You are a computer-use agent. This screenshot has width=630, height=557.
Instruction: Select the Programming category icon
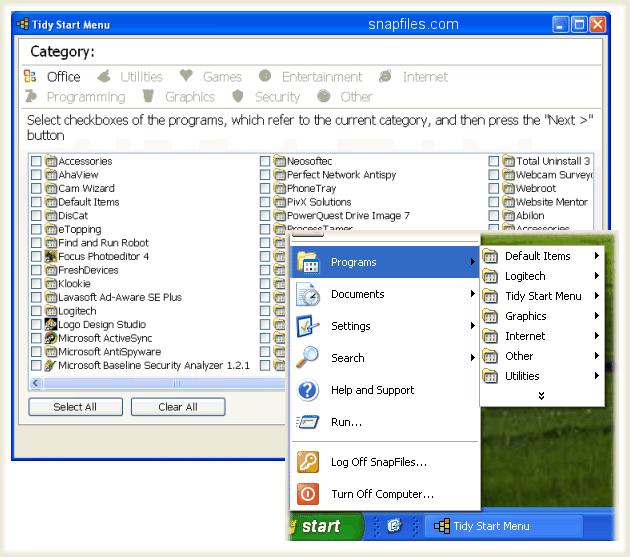click(x=30, y=97)
